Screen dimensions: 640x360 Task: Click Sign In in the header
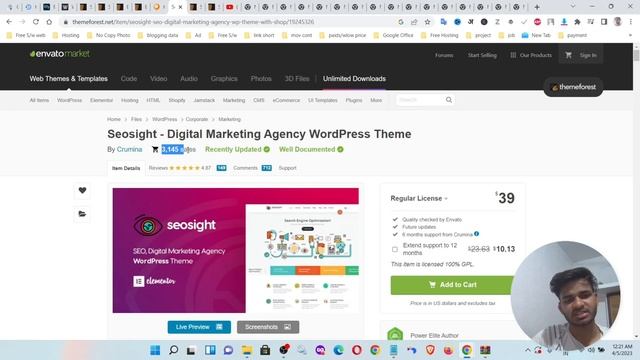588,55
